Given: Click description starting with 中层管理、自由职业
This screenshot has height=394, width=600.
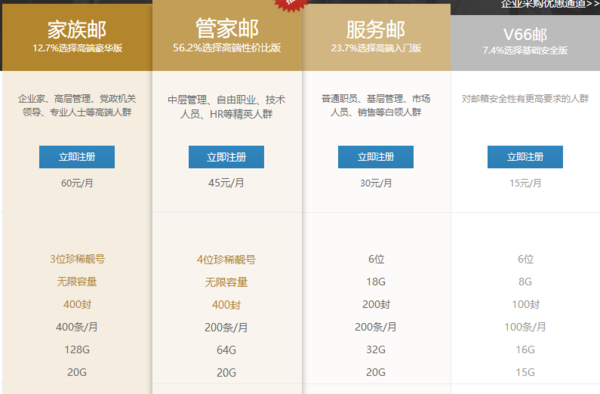Looking at the screenshot, I should [227, 107].
